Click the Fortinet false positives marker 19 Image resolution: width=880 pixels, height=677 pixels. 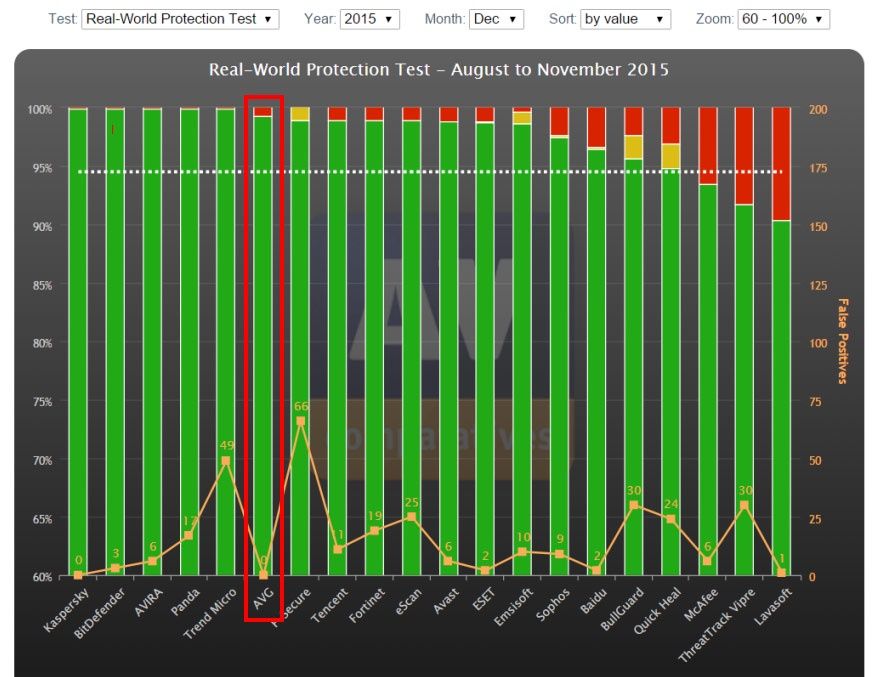(x=374, y=530)
